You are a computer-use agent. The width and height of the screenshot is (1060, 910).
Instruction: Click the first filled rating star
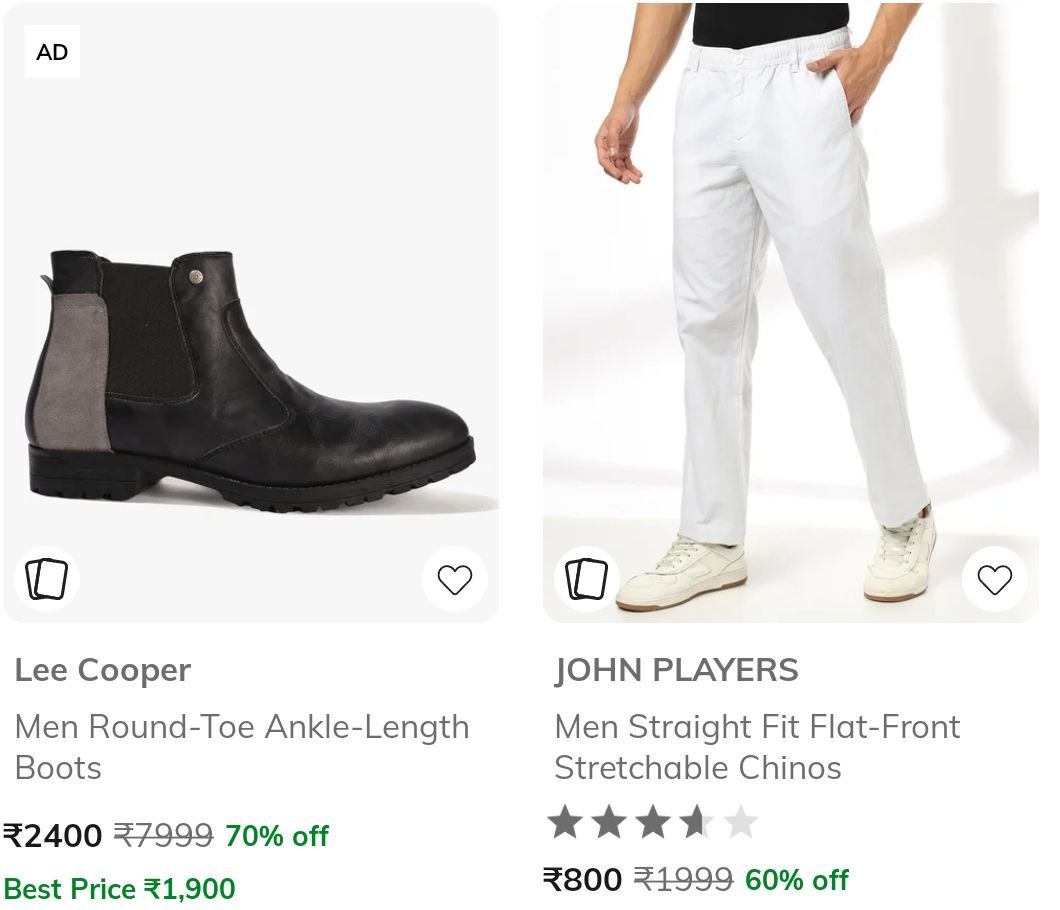[565, 822]
